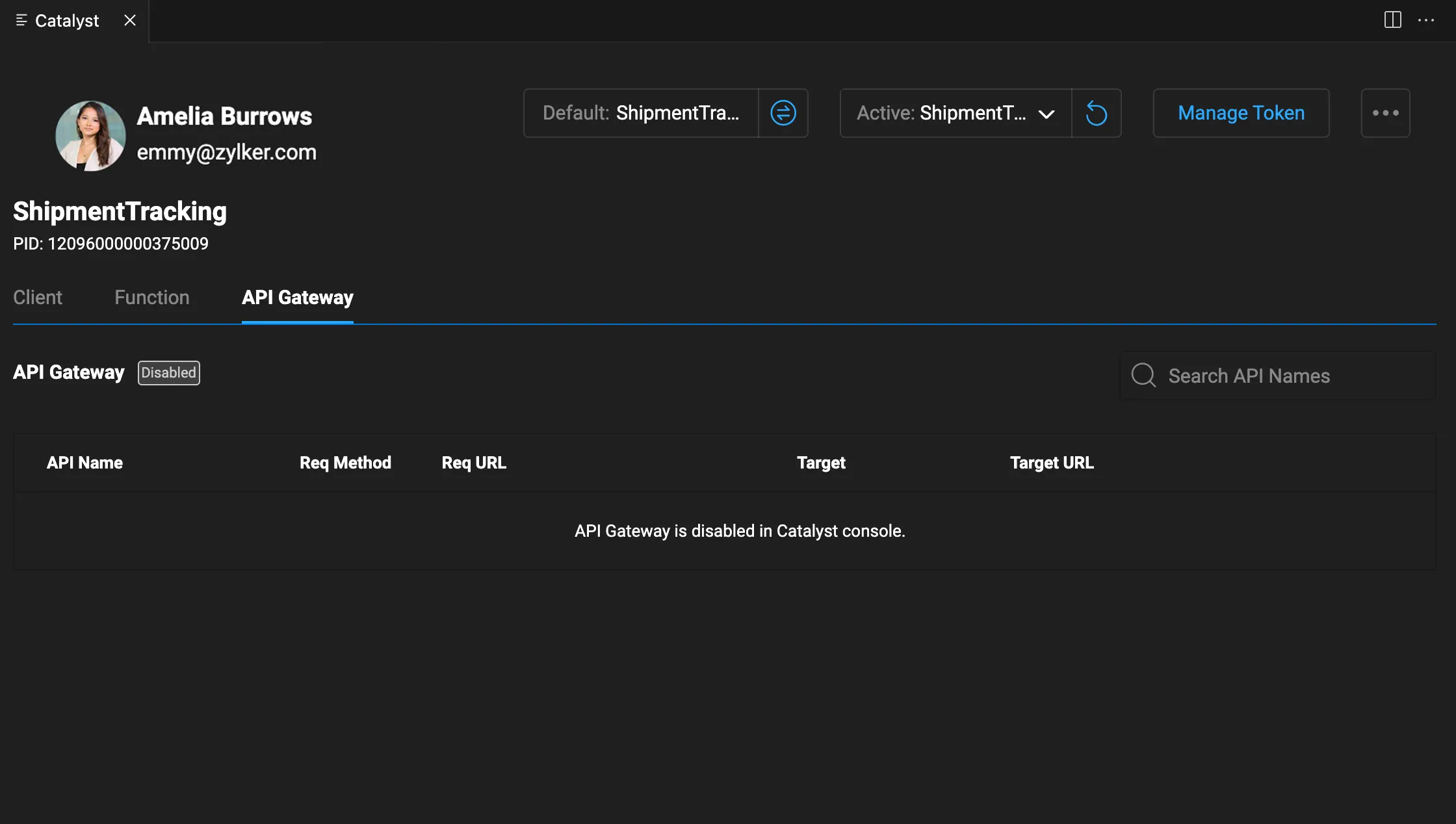Screen dimensions: 1456x824
Task: Click the PID 12096000000375009 text
Action: pos(110,244)
